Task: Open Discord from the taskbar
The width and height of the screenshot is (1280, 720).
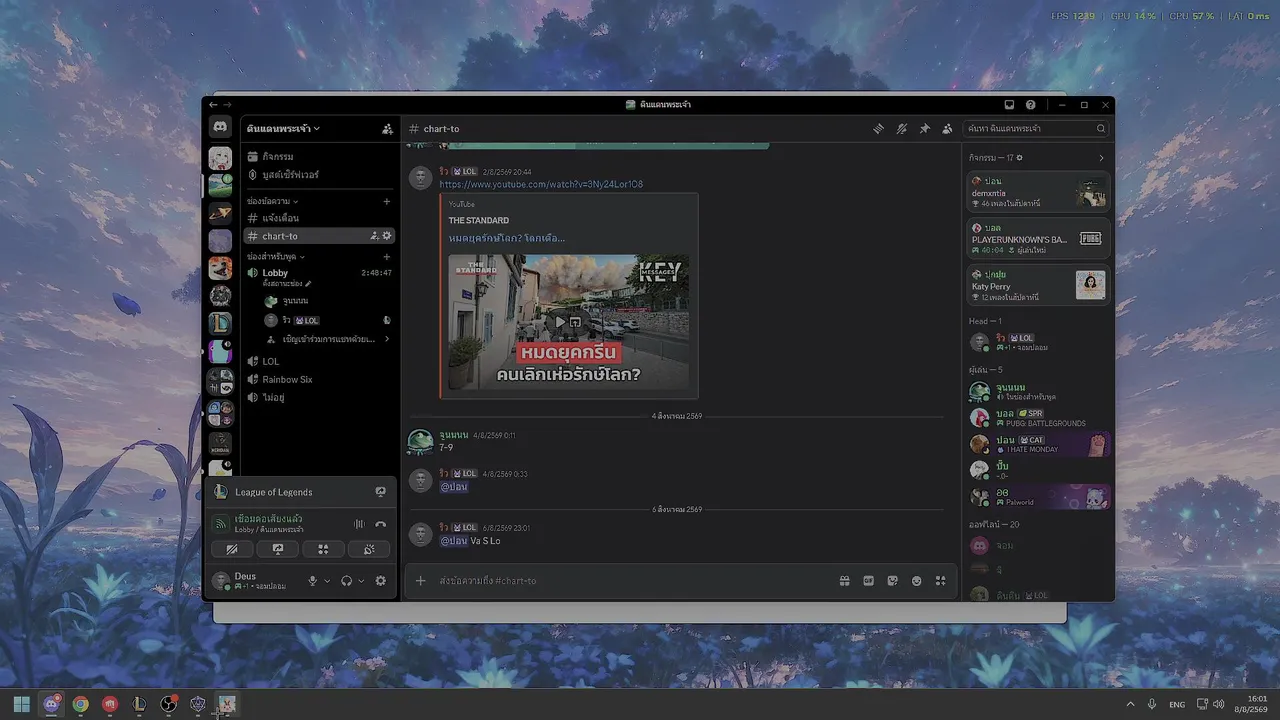Action: click(x=52, y=704)
